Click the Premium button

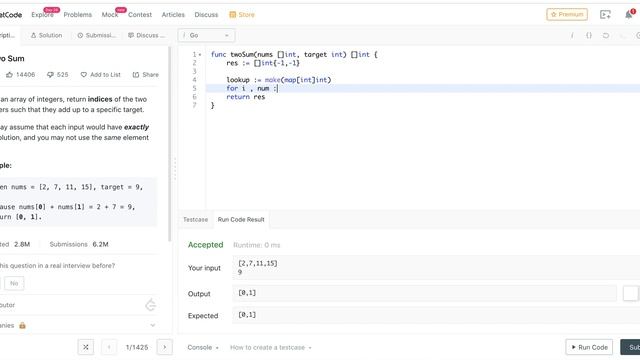click(x=567, y=15)
